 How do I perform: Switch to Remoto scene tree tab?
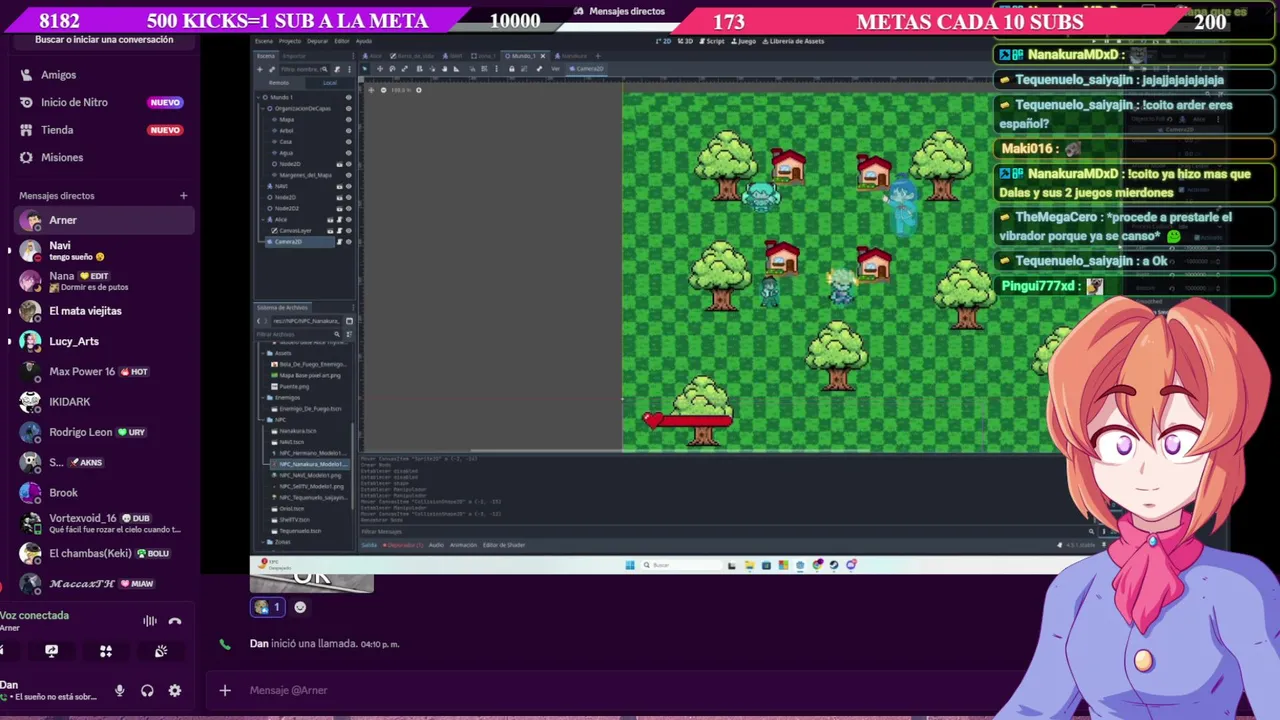point(279,83)
